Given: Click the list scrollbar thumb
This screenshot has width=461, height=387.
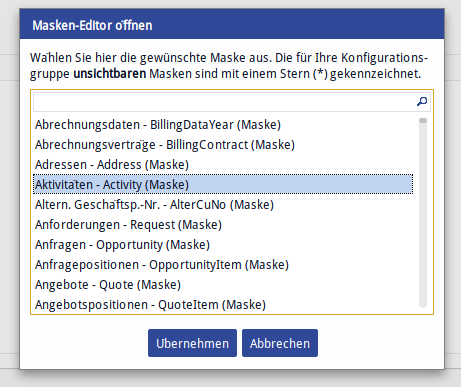Looking at the screenshot, I should click(423, 121).
